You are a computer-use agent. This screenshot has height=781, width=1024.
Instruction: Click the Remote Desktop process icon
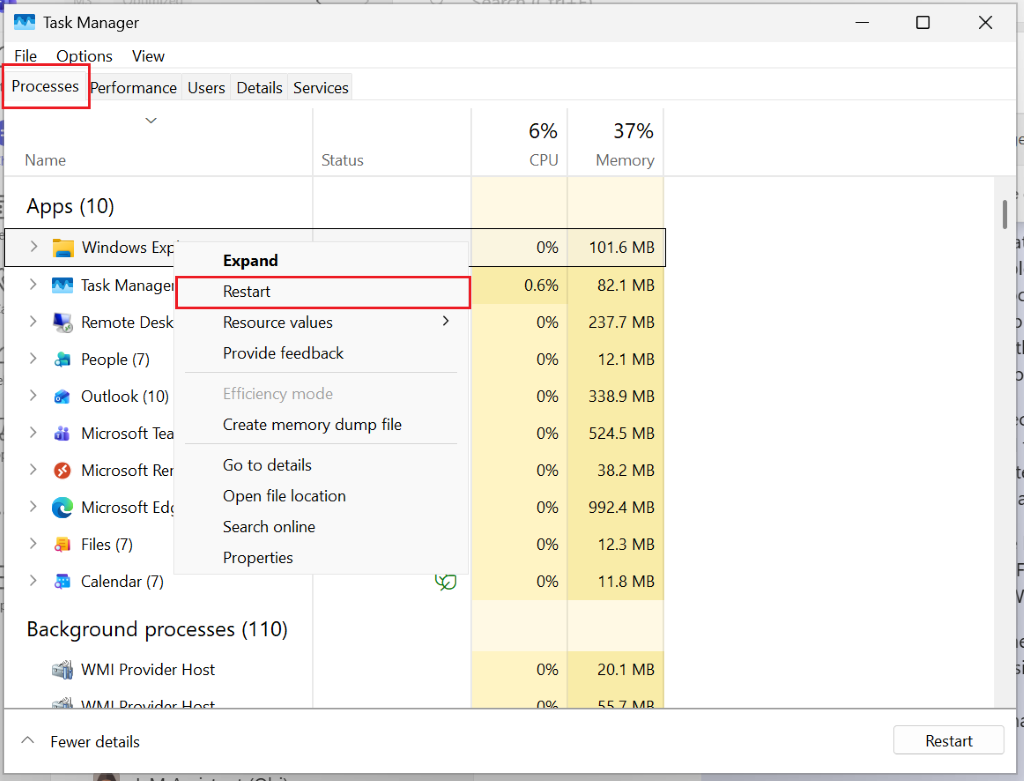(60, 322)
